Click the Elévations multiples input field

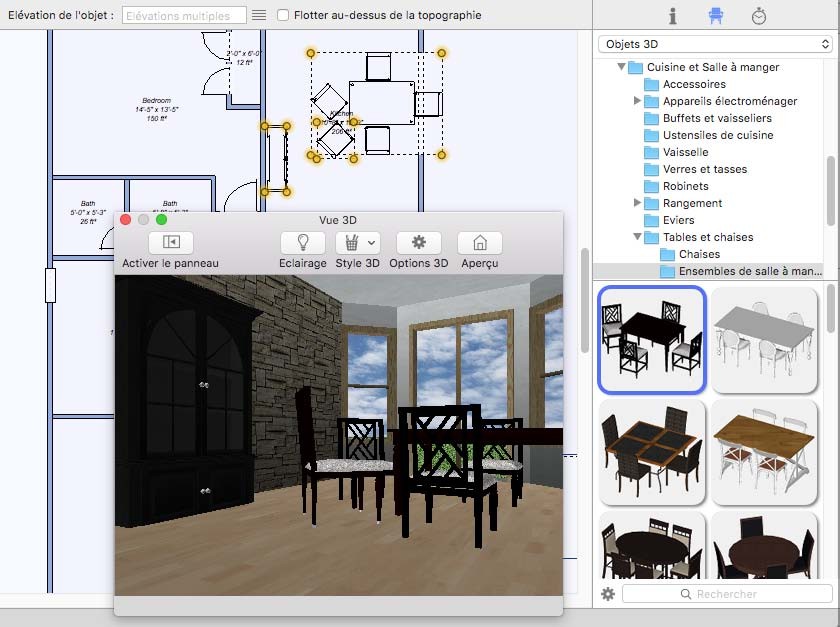(x=183, y=15)
